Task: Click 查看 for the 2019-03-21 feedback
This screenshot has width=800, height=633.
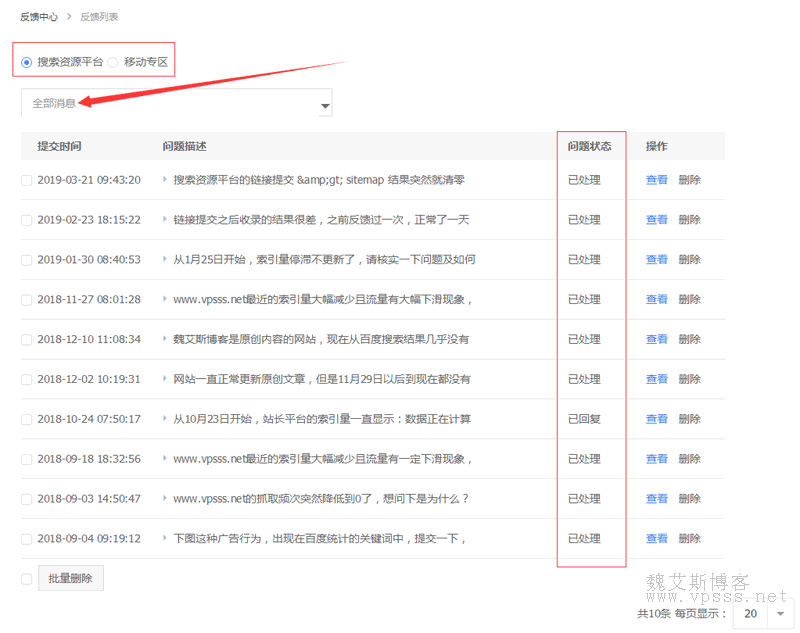Action: [657, 180]
